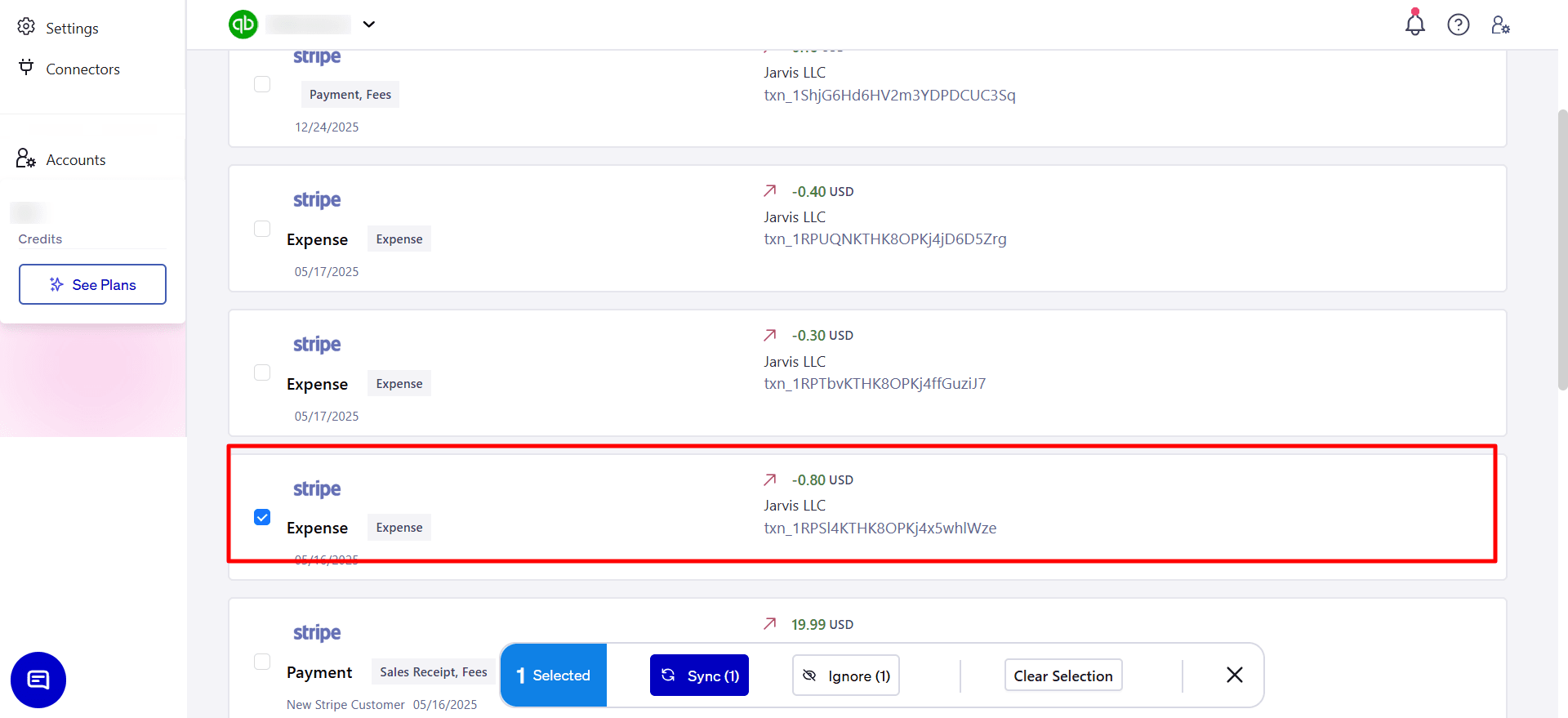Image resolution: width=1568 pixels, height=718 pixels.
Task: Click Expense tag on the -0.80 USD row
Action: pyautogui.click(x=399, y=528)
